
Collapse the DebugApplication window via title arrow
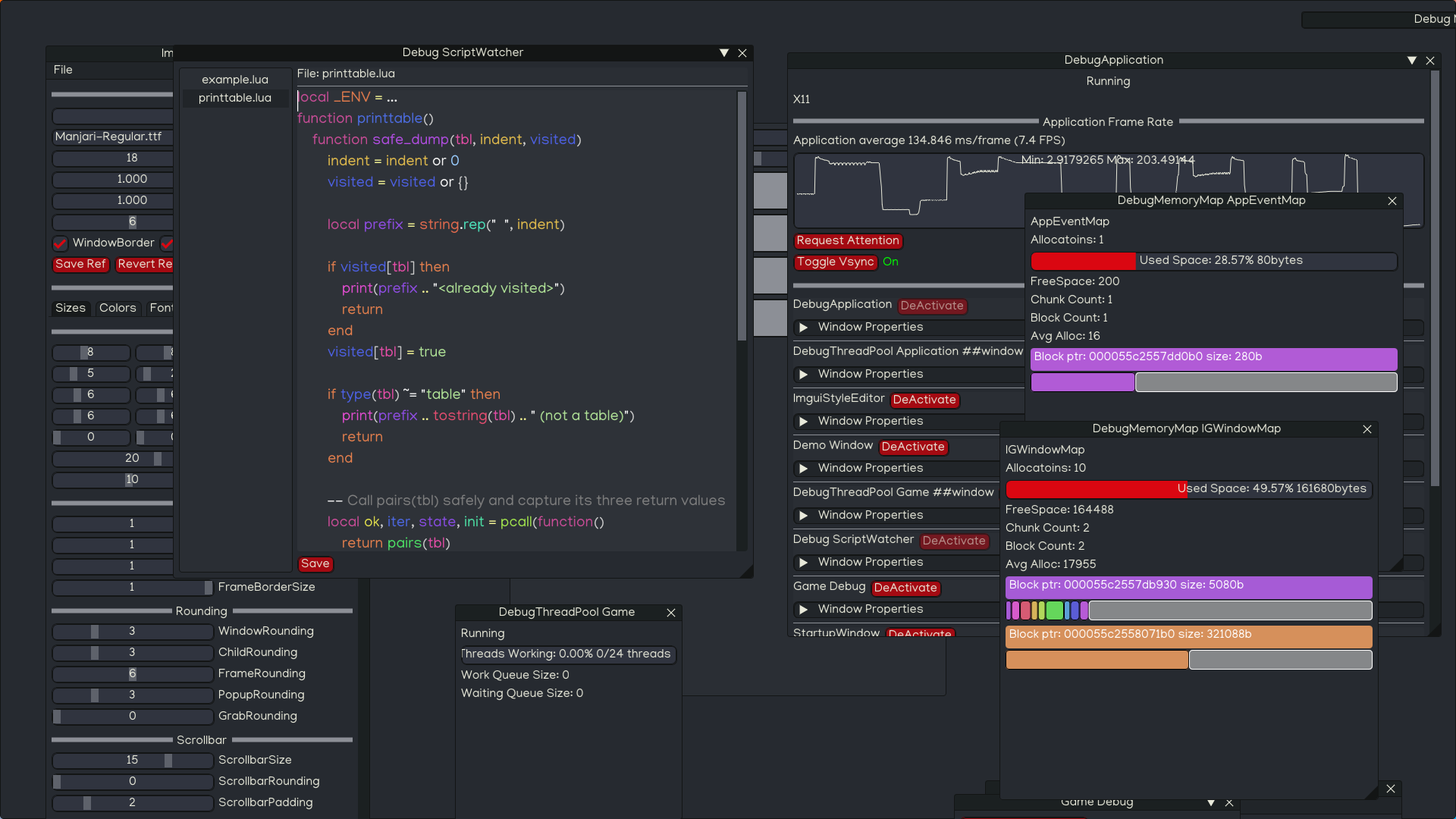point(1412,61)
